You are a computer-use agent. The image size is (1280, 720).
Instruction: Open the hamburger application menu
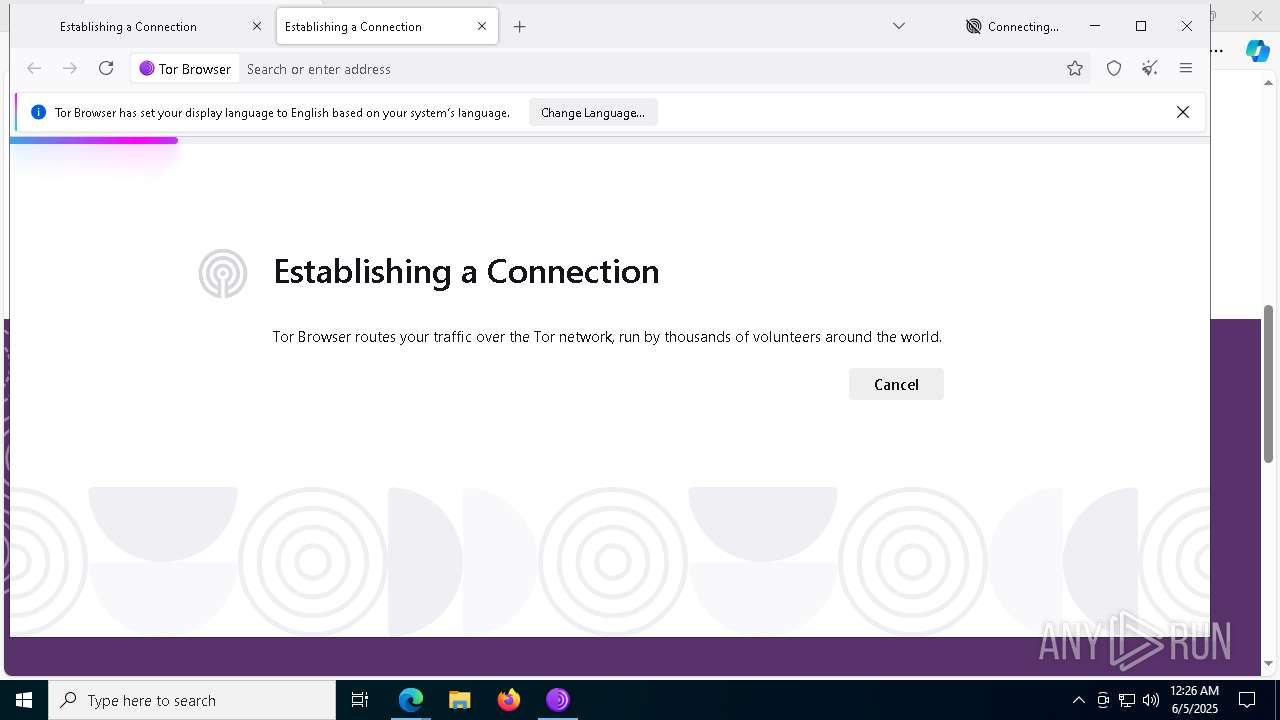1186,68
